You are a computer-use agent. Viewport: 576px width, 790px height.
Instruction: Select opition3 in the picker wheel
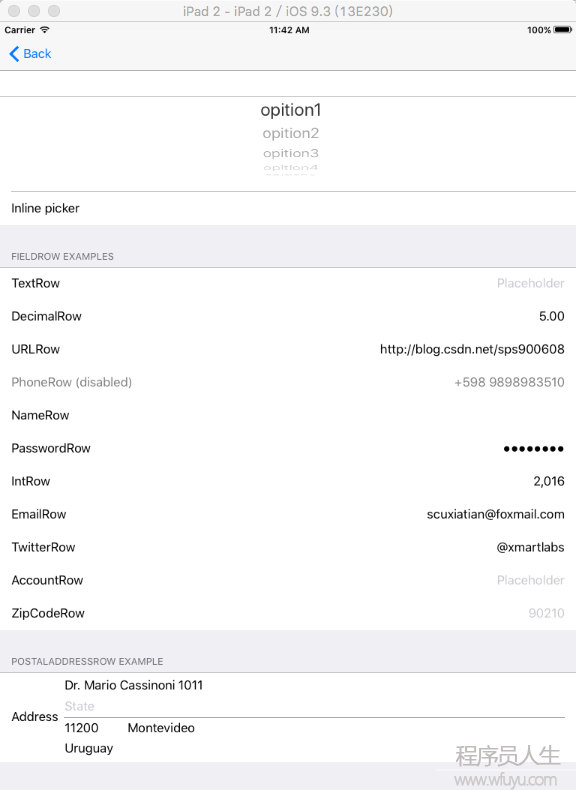[291, 153]
